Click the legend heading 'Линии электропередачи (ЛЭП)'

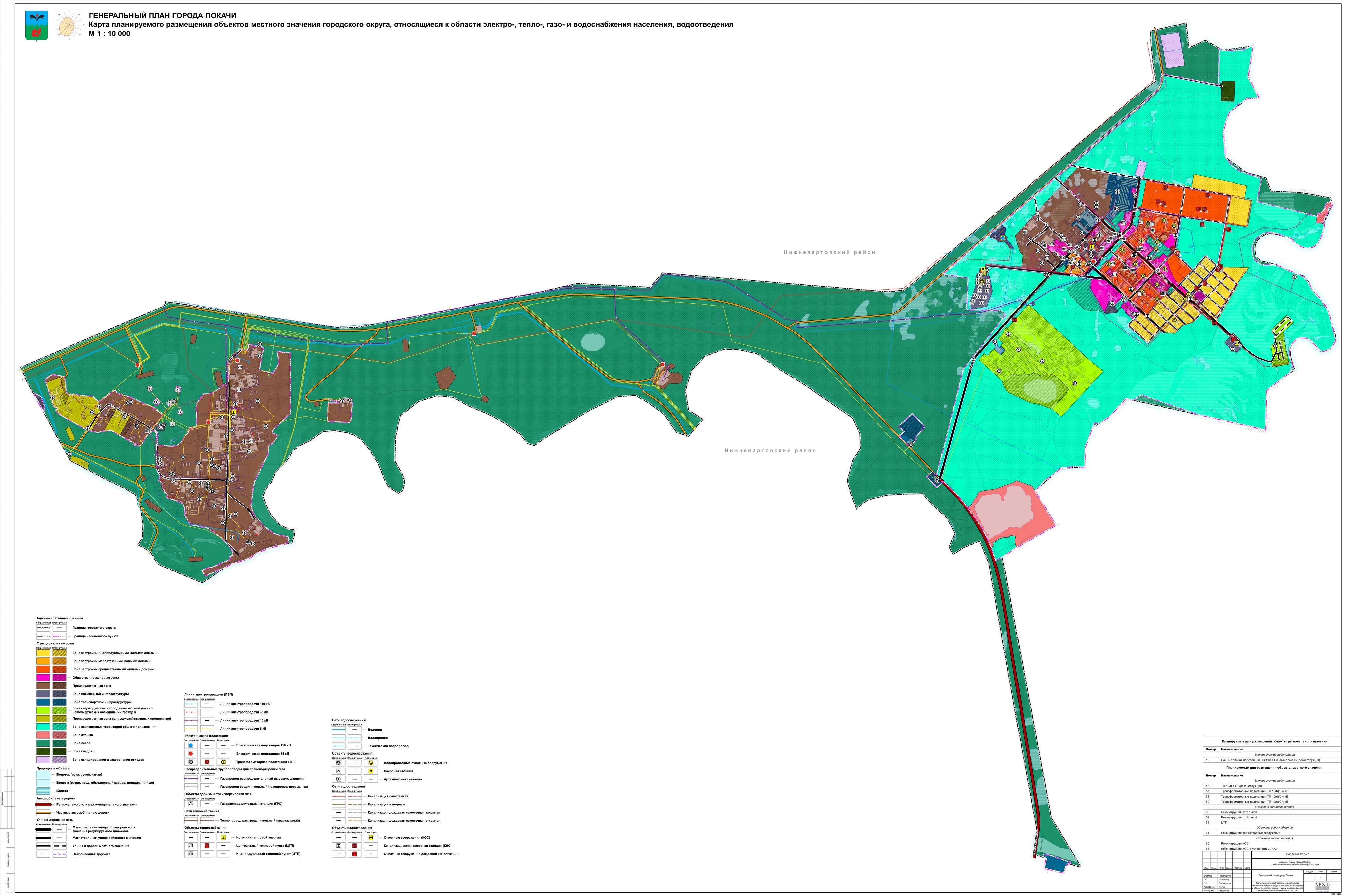(208, 694)
